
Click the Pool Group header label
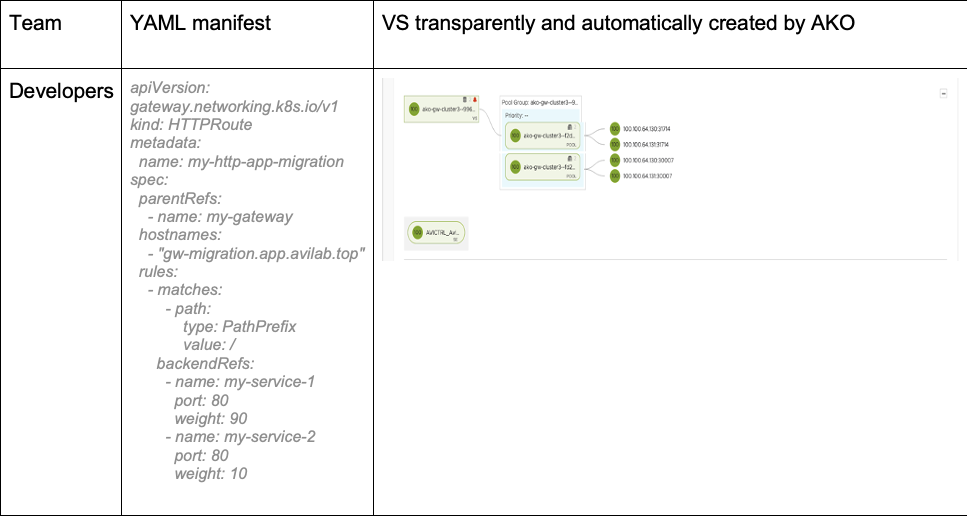[x=540, y=102]
